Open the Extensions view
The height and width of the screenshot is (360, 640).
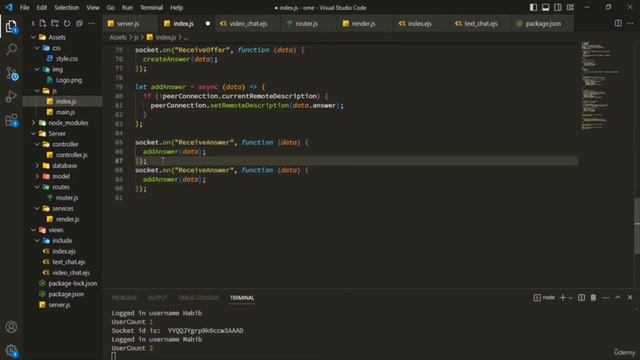tap(11, 120)
